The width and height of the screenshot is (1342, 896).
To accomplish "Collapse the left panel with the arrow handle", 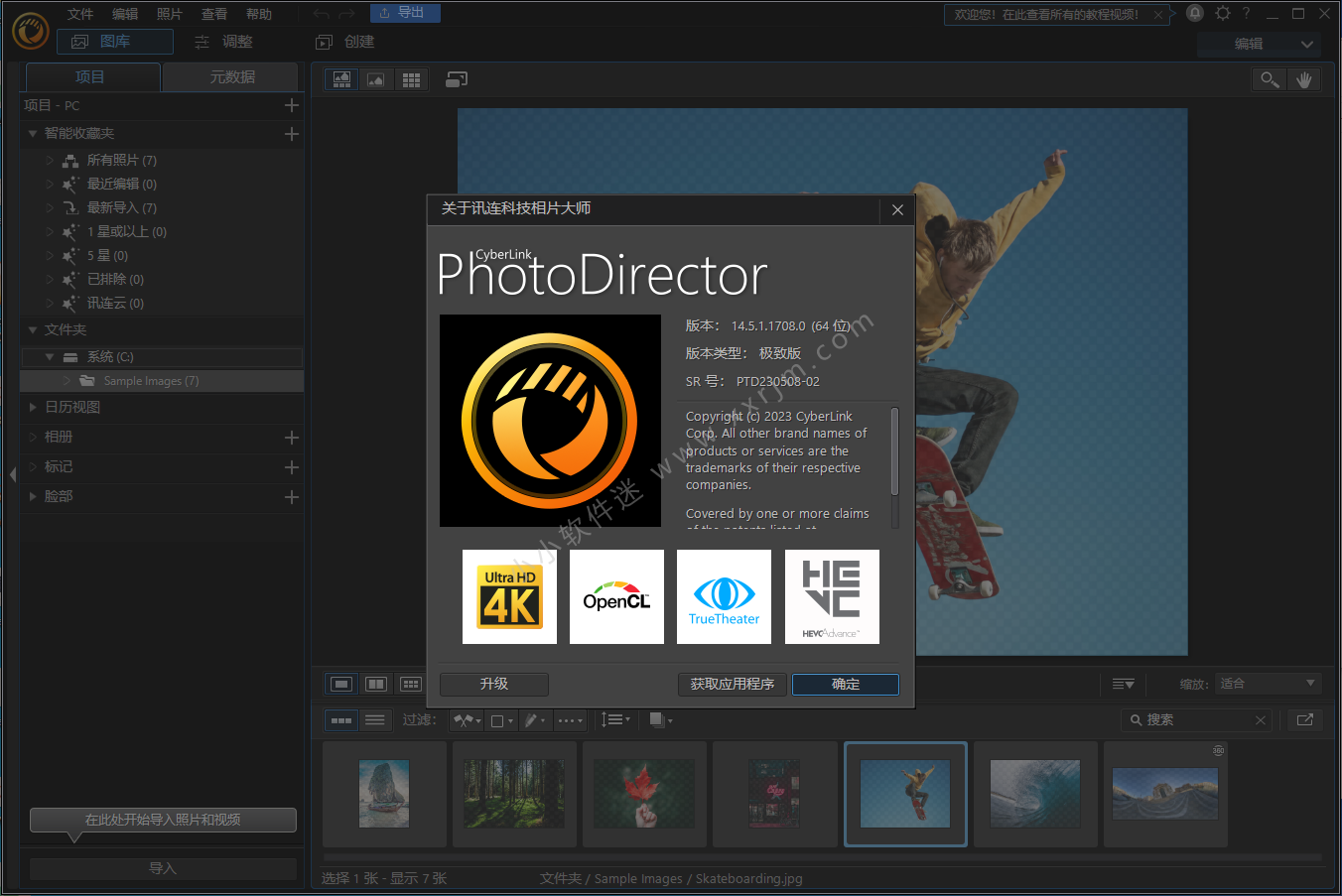I will coord(12,474).
